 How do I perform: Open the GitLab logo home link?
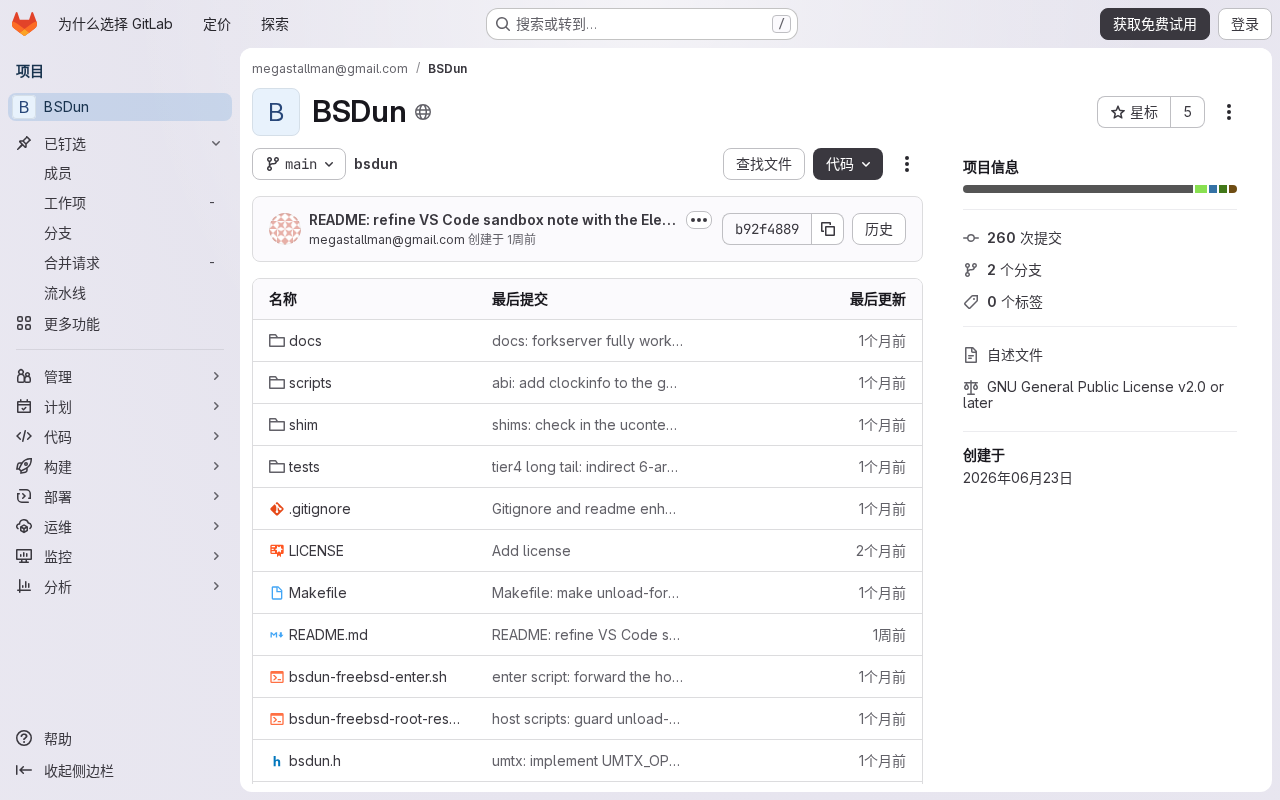point(24,24)
